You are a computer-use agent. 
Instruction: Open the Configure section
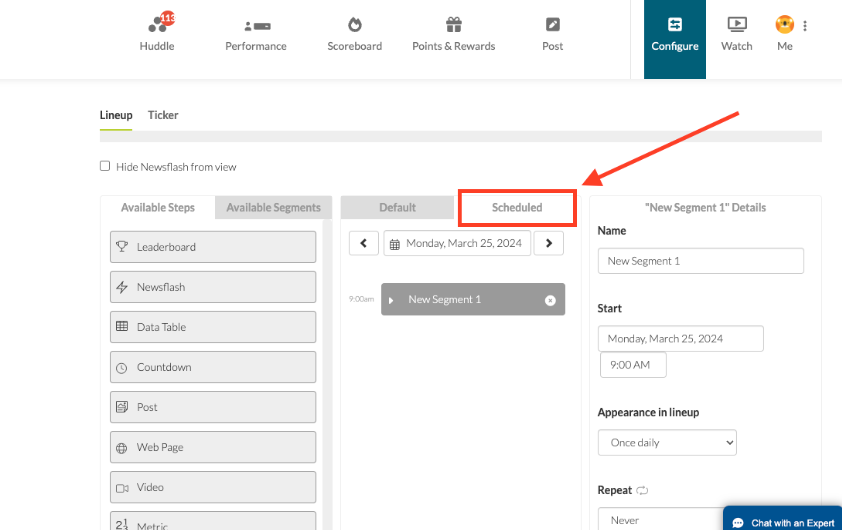click(675, 39)
